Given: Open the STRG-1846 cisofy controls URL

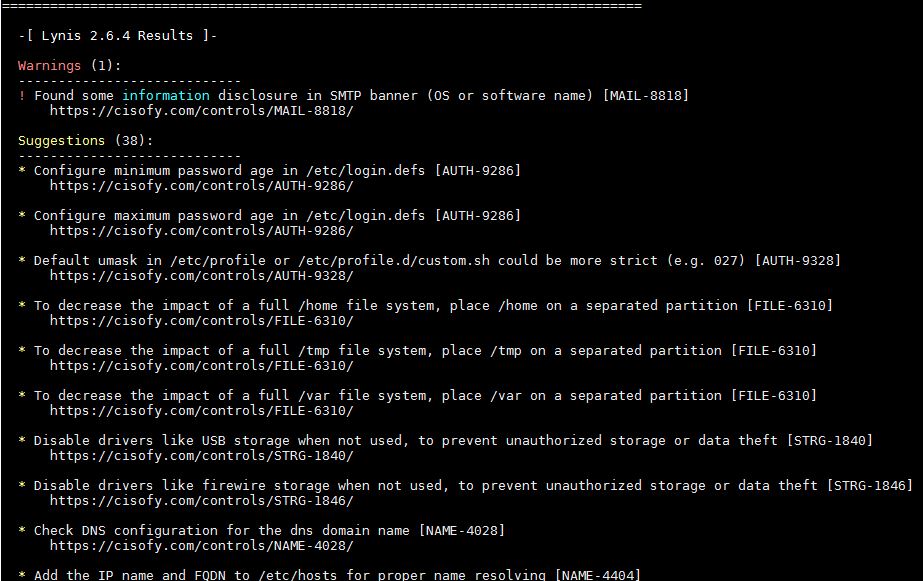Looking at the screenshot, I should (x=201, y=501).
